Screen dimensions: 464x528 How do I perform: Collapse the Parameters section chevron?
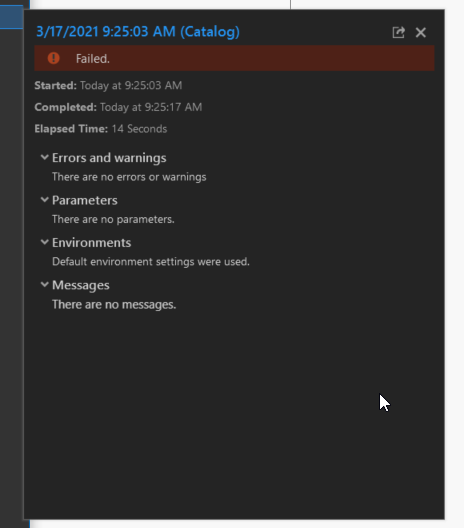[44, 200]
